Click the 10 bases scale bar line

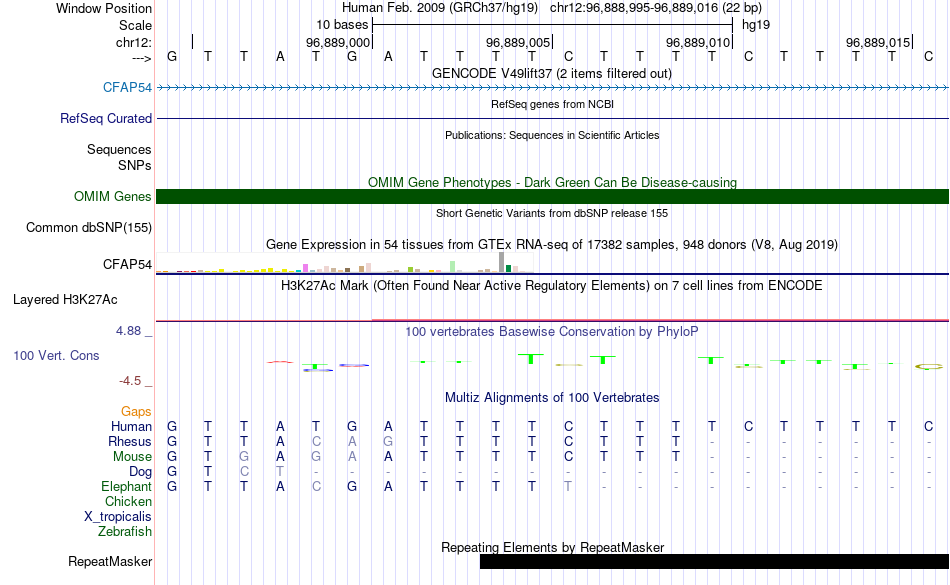pos(553,25)
